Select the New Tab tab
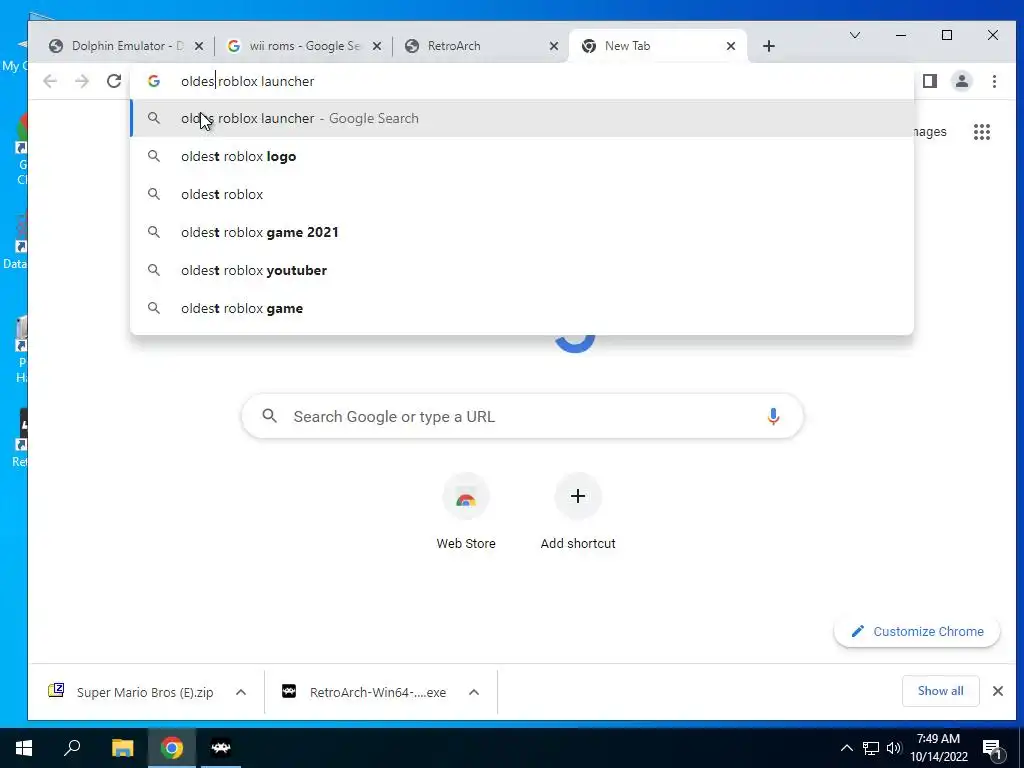 click(657, 46)
